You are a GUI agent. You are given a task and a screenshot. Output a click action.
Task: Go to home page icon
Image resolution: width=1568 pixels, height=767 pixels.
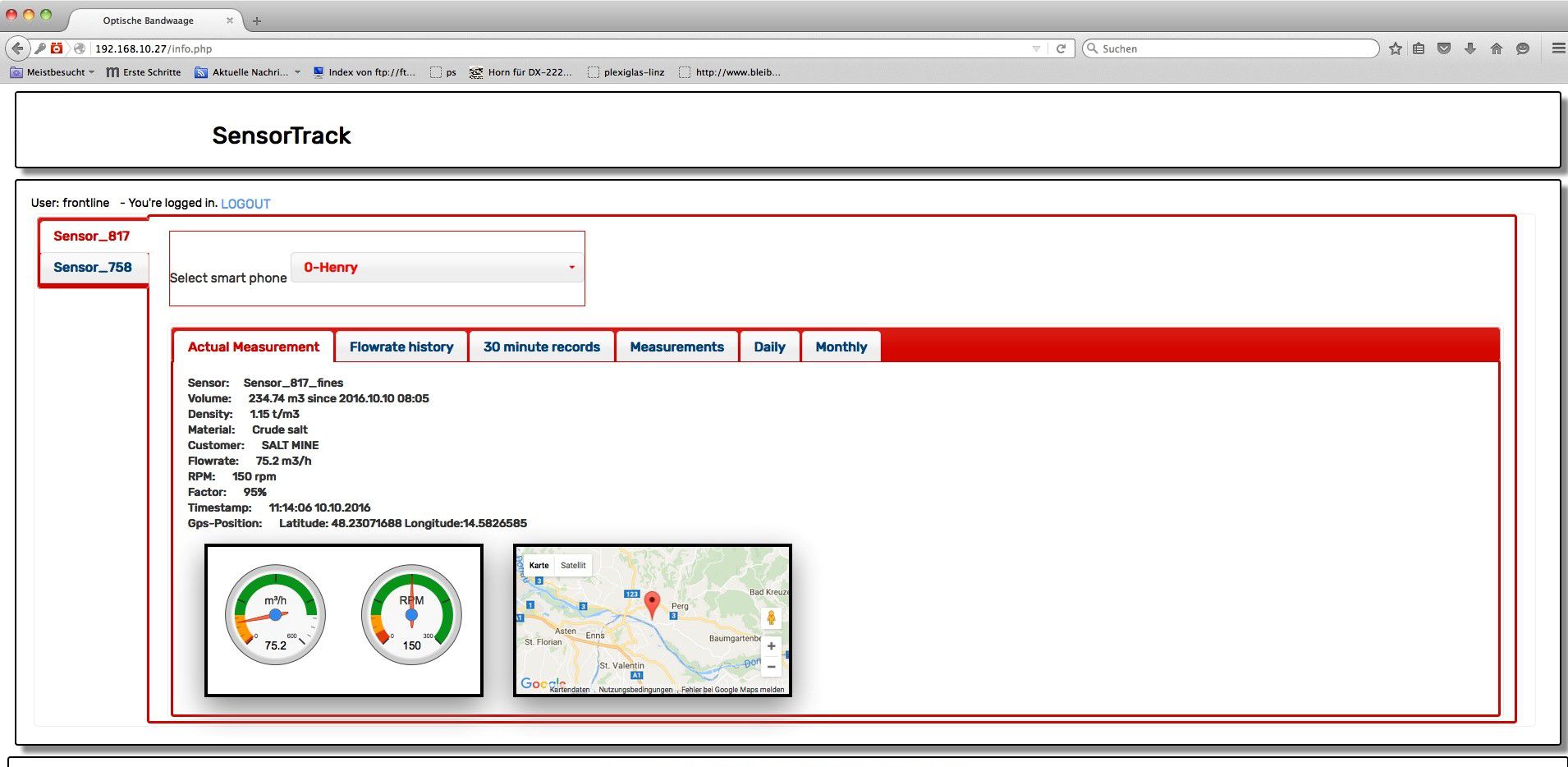(x=1497, y=48)
